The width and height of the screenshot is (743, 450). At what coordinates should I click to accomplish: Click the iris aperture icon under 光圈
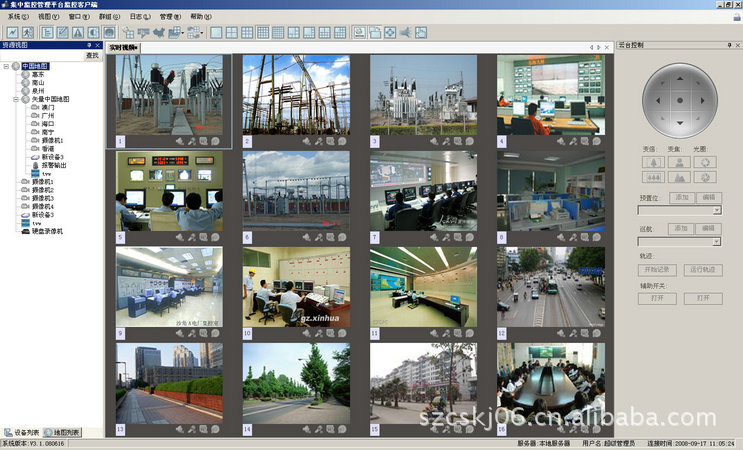707,161
